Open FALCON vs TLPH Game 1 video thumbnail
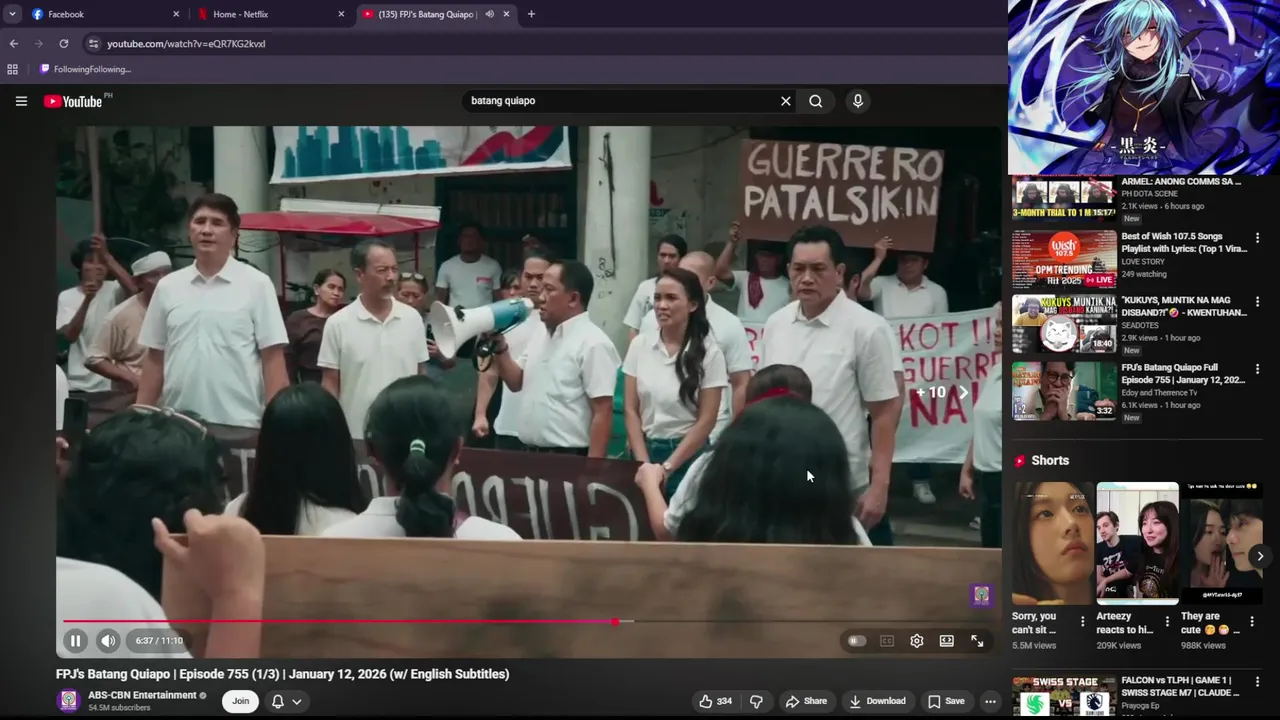The image size is (1280, 720). (x=1064, y=697)
